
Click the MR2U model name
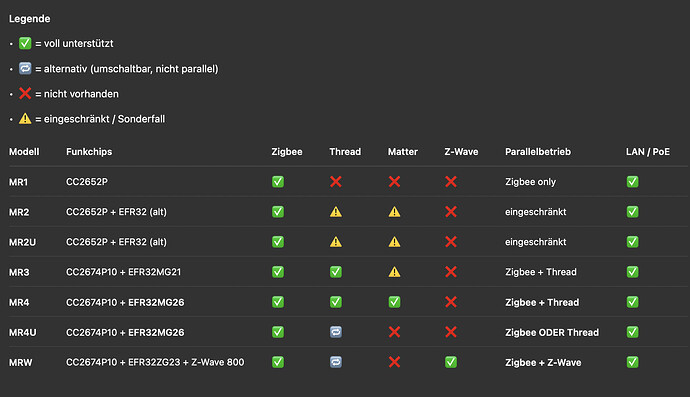coord(22,242)
